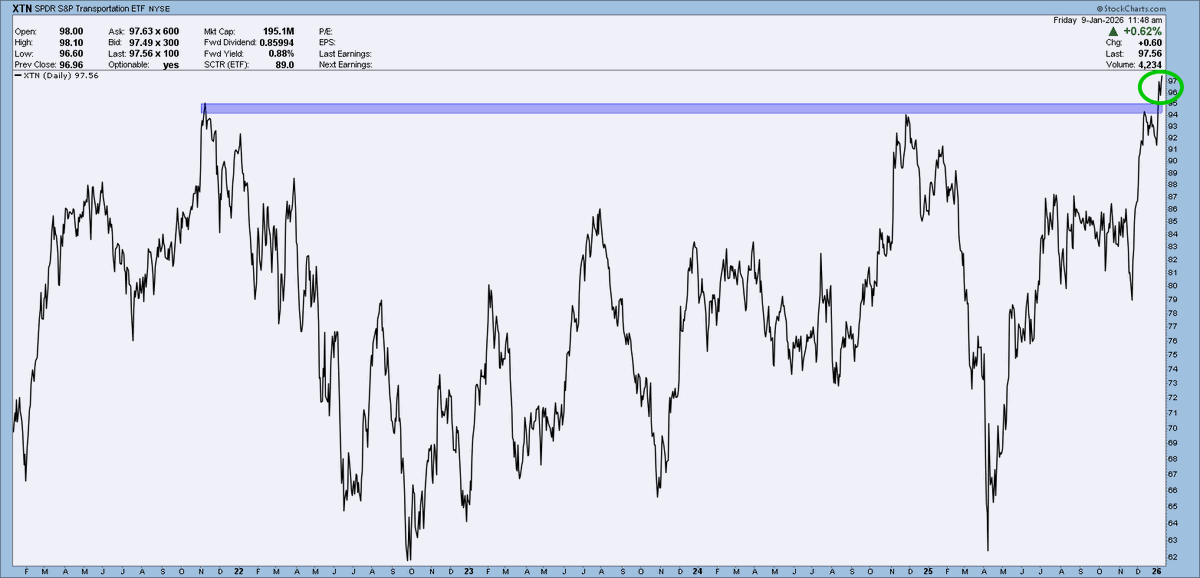Click the Last price 97.56 at right
The width and height of the screenshot is (1200, 578).
click(x=1150, y=54)
